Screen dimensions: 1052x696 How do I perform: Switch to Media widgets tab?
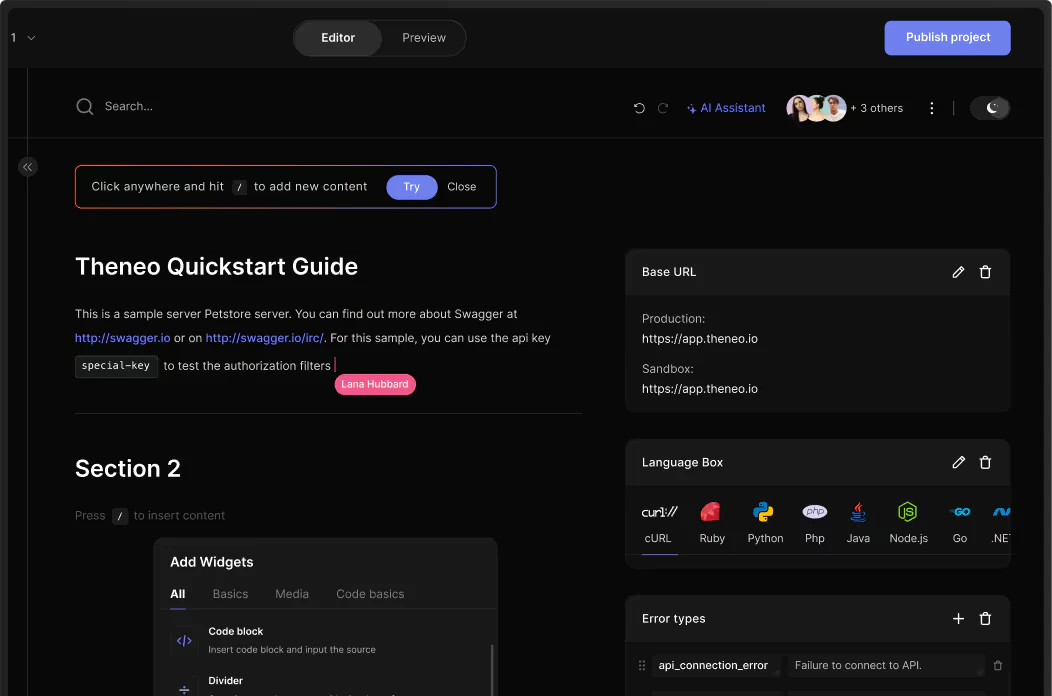pos(292,594)
